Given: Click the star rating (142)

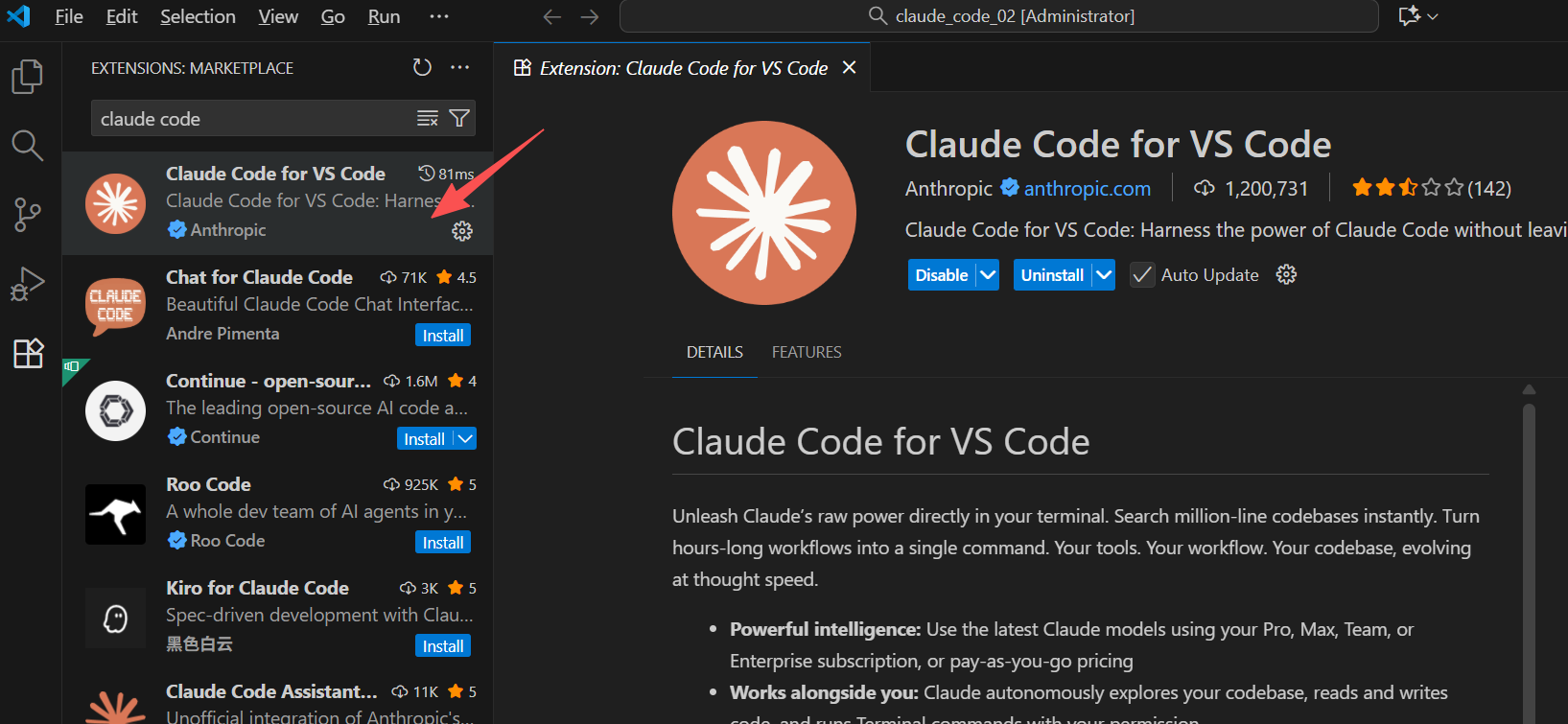Looking at the screenshot, I should point(1431,188).
